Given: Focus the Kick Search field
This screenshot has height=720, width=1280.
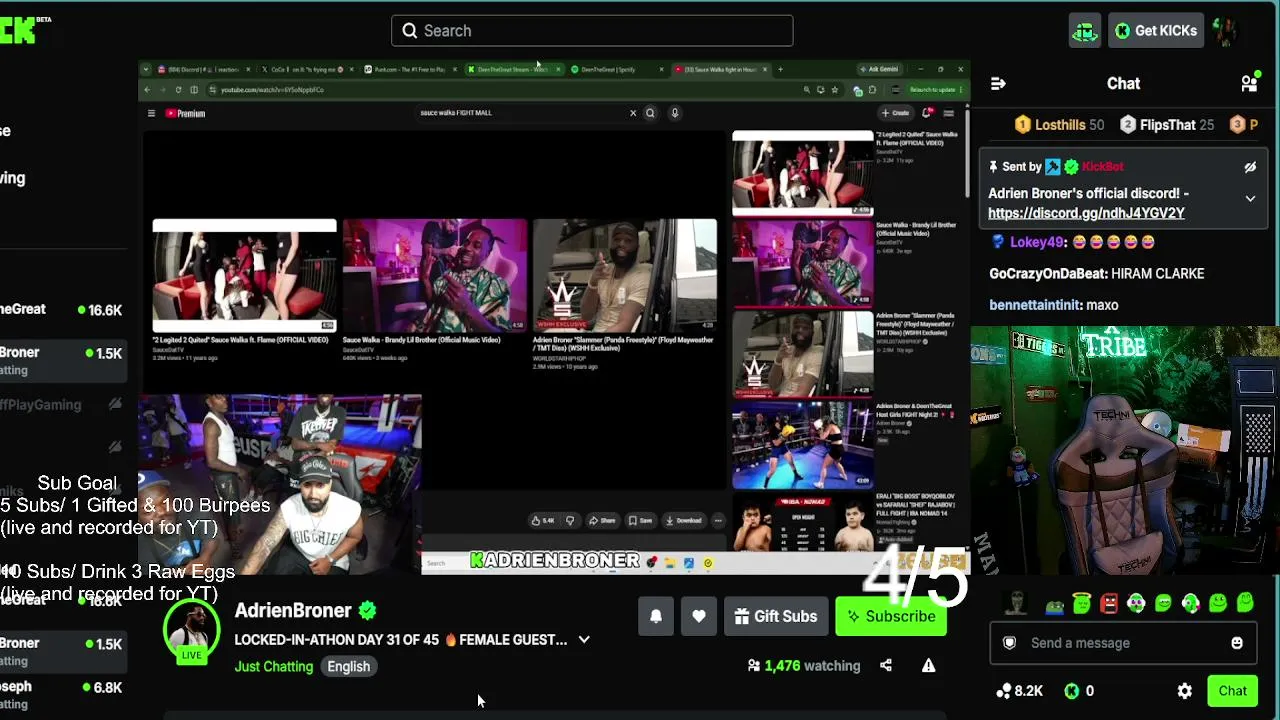Looking at the screenshot, I should point(592,31).
